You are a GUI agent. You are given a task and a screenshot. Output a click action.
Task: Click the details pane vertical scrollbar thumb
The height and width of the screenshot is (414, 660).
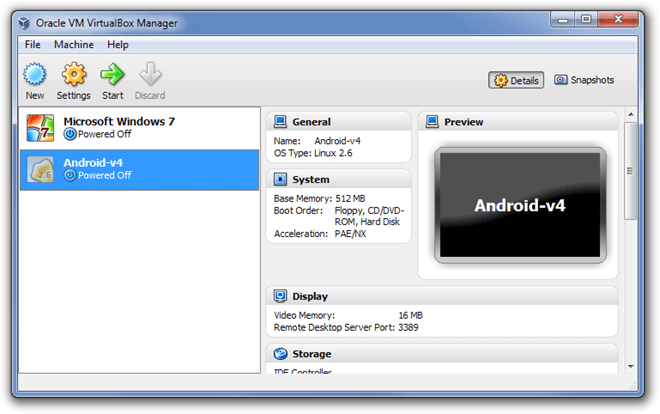point(630,171)
